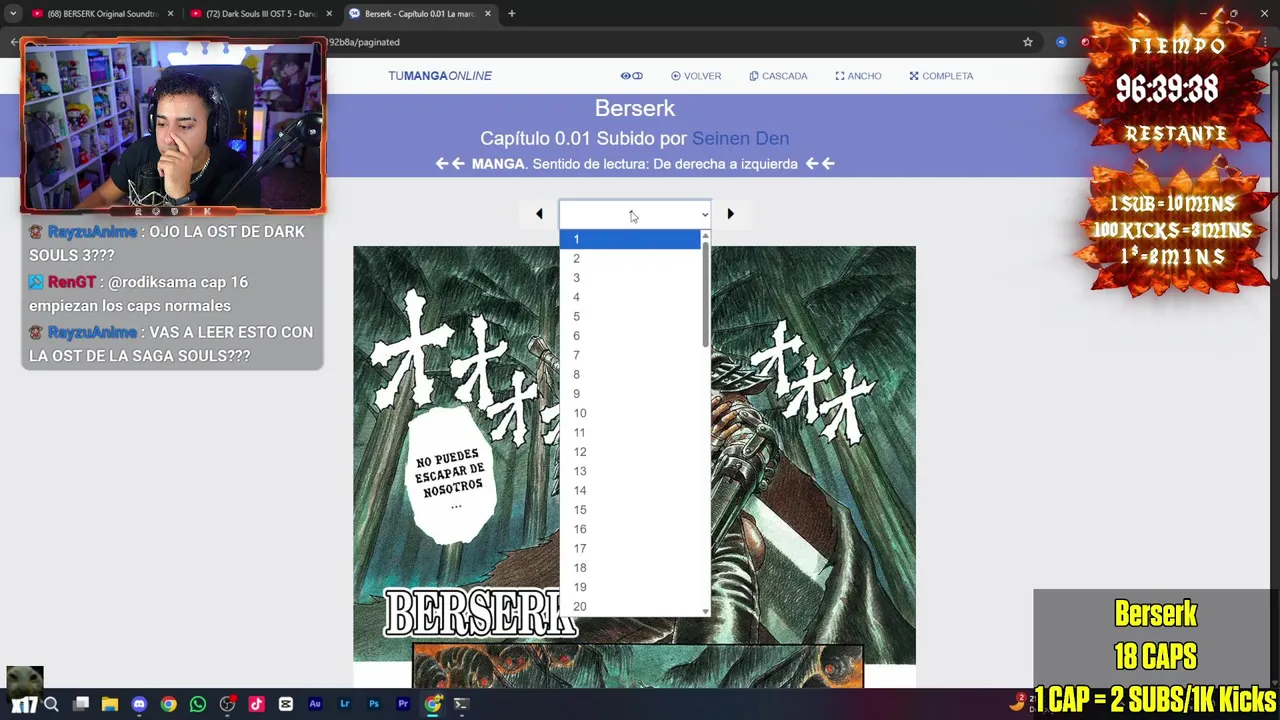The image size is (1280, 720).
Task: Switch to active Chrome profile window icon
Action: point(432,704)
